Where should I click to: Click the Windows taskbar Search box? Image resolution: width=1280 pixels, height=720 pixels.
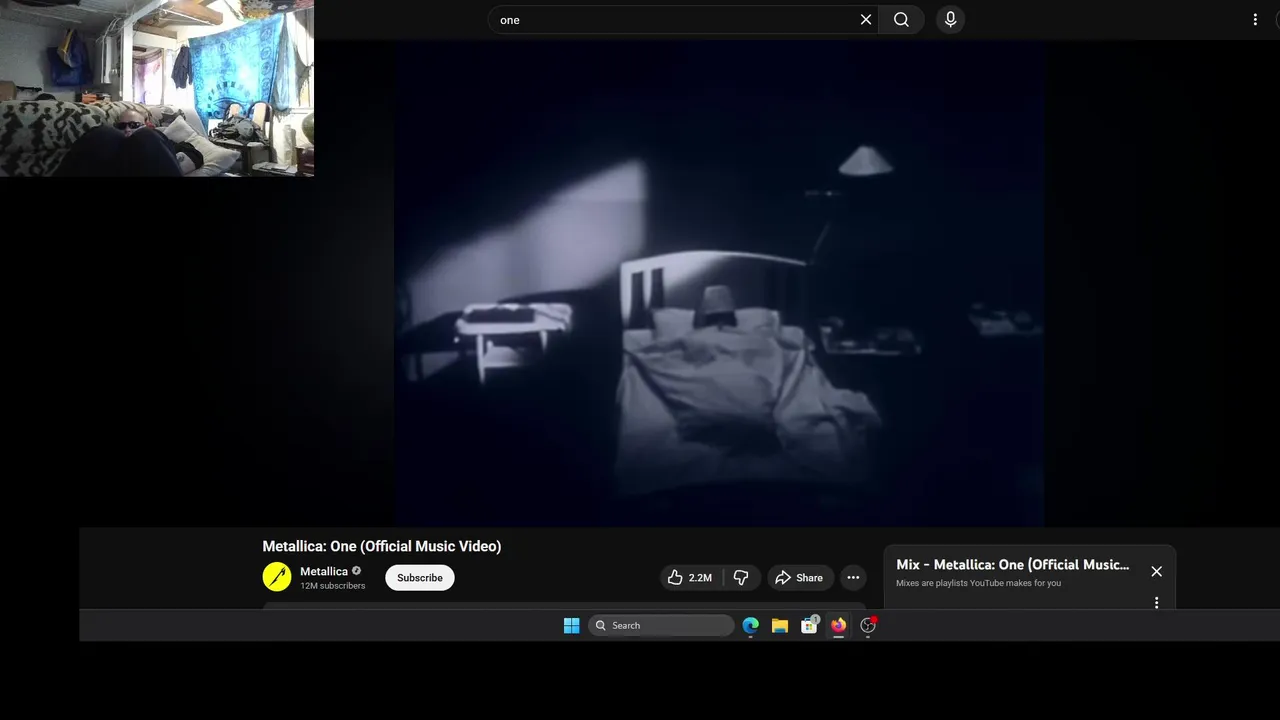[x=661, y=626]
